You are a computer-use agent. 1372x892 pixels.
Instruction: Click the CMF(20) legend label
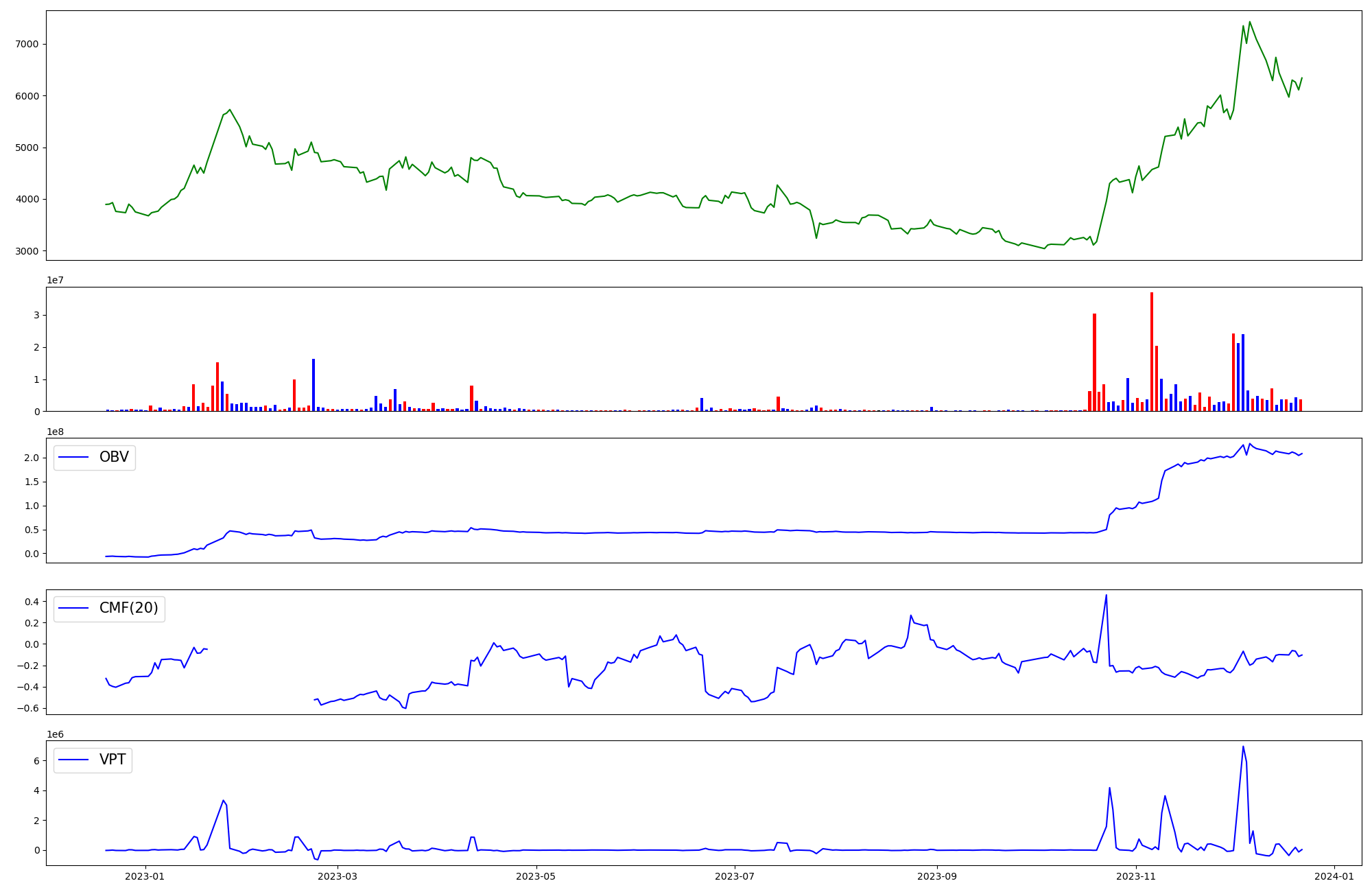[128, 608]
